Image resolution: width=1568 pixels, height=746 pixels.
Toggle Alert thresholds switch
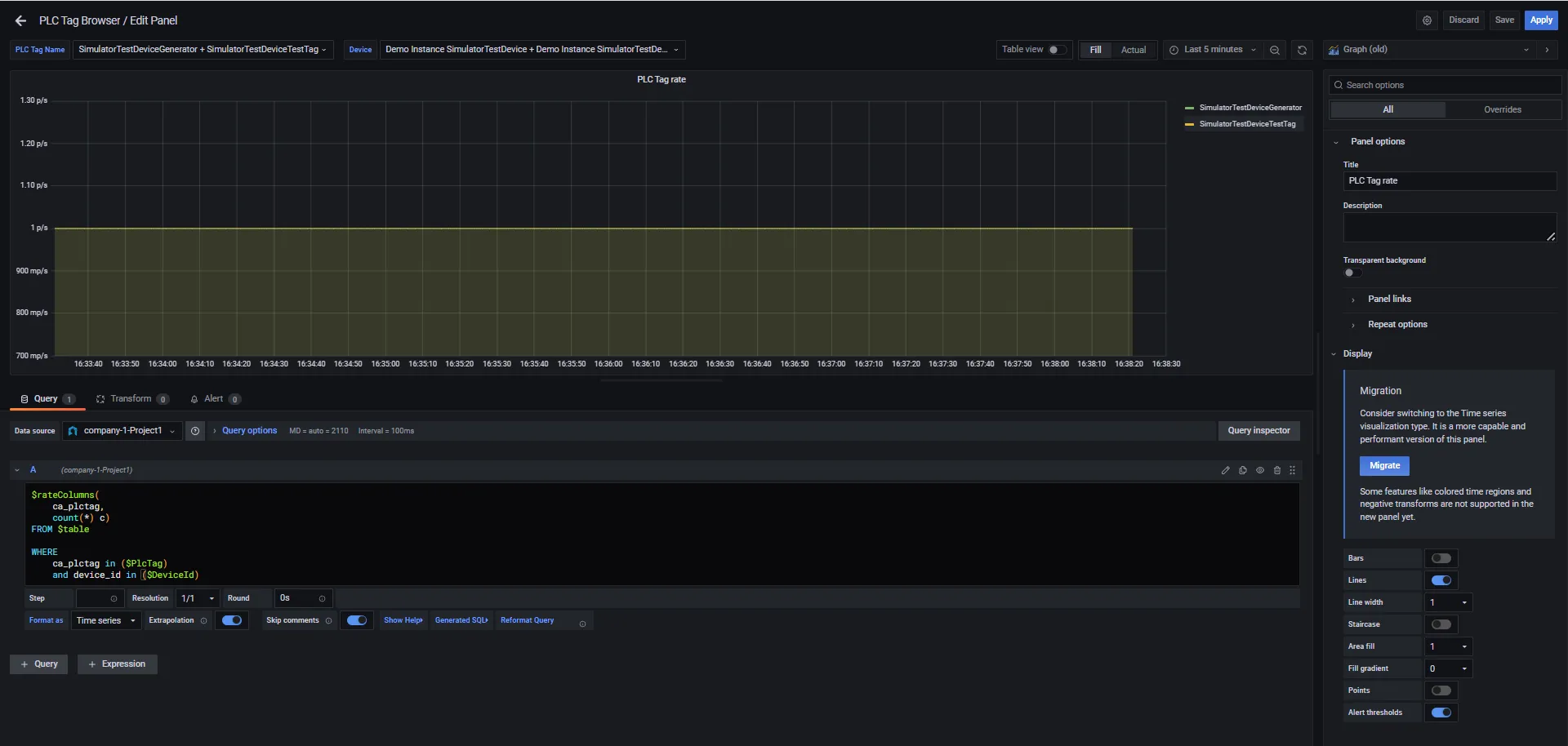click(1441, 713)
